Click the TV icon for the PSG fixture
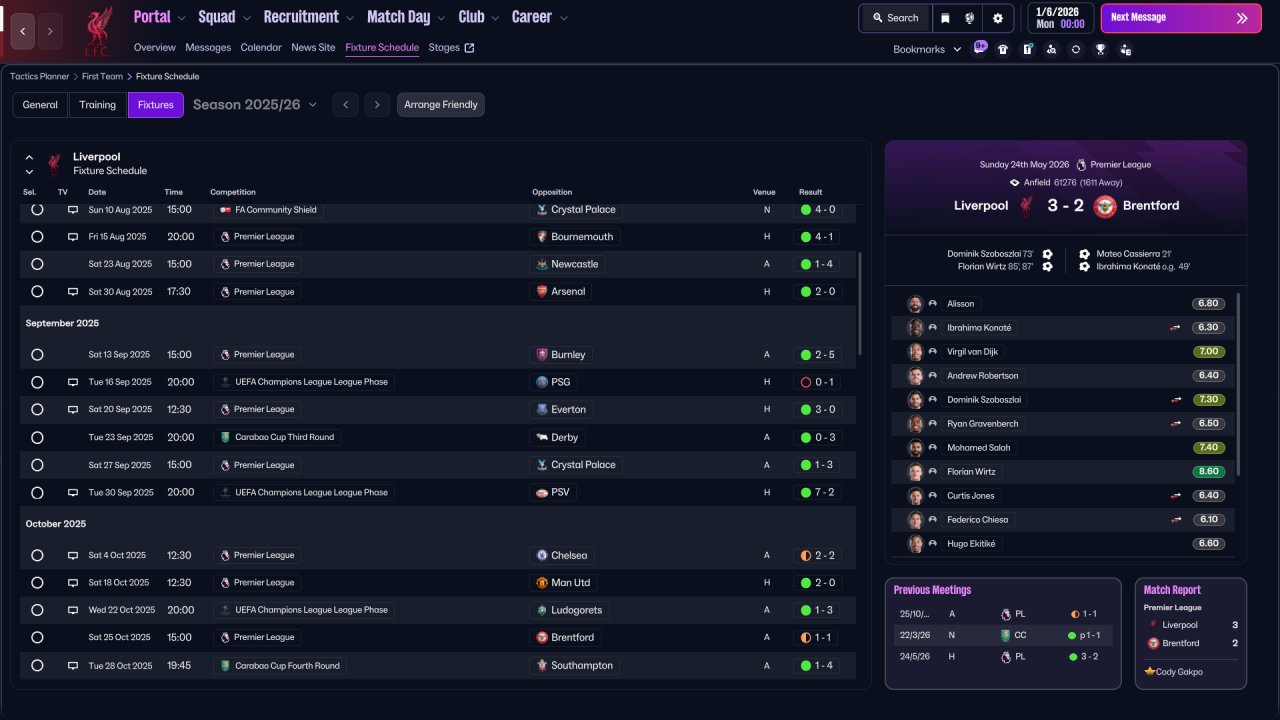 click(x=73, y=382)
